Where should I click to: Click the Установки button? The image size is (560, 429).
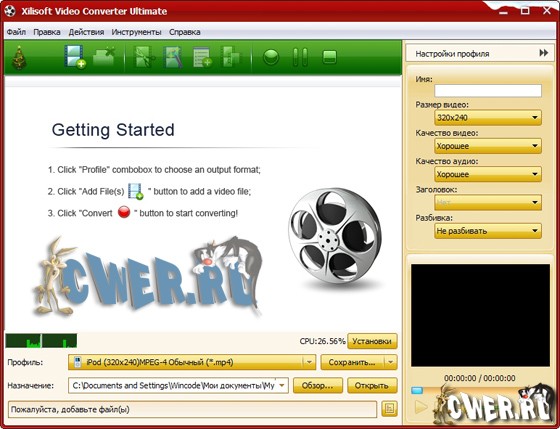click(x=372, y=341)
